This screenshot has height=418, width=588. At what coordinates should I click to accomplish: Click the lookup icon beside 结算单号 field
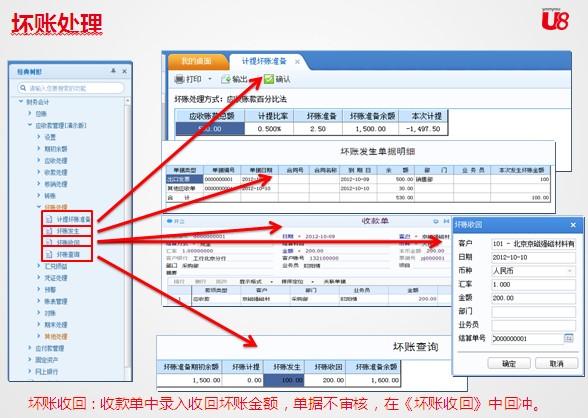[x=569, y=338]
